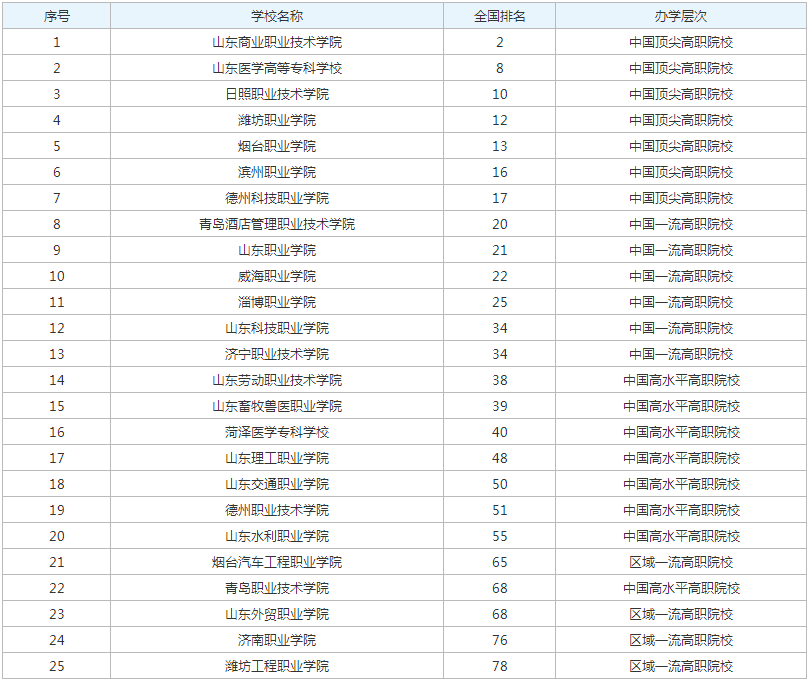Select 青岛酒店管理职业技术学院 entry

(x=277, y=224)
